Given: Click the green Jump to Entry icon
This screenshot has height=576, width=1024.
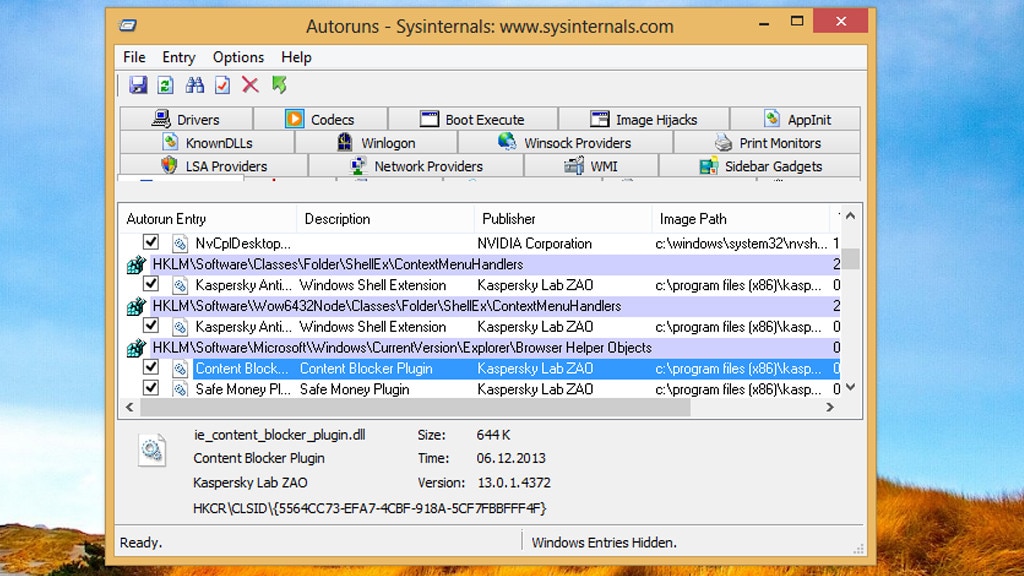Looking at the screenshot, I should 279,86.
